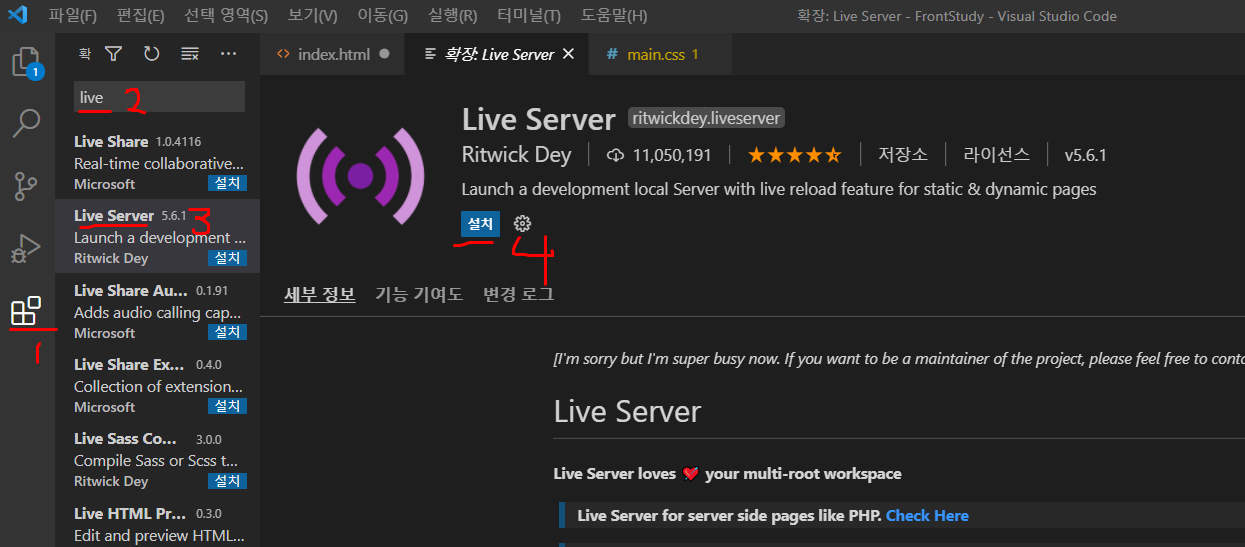Open the Explorer view in activity bar
This screenshot has width=1245, height=547.
point(26,63)
